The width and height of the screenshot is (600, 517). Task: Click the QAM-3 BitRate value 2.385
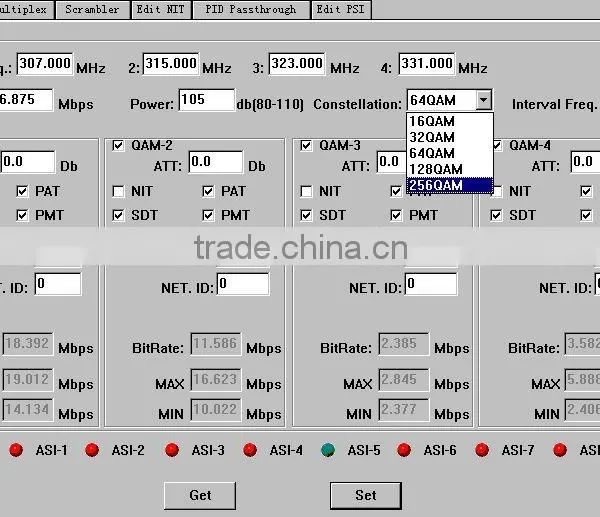404,344
